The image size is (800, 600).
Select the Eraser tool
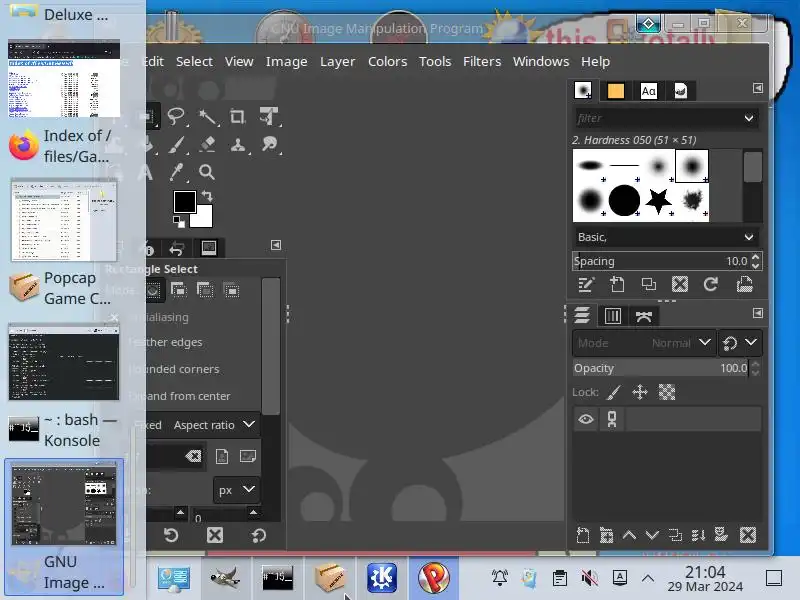[x=207, y=144]
